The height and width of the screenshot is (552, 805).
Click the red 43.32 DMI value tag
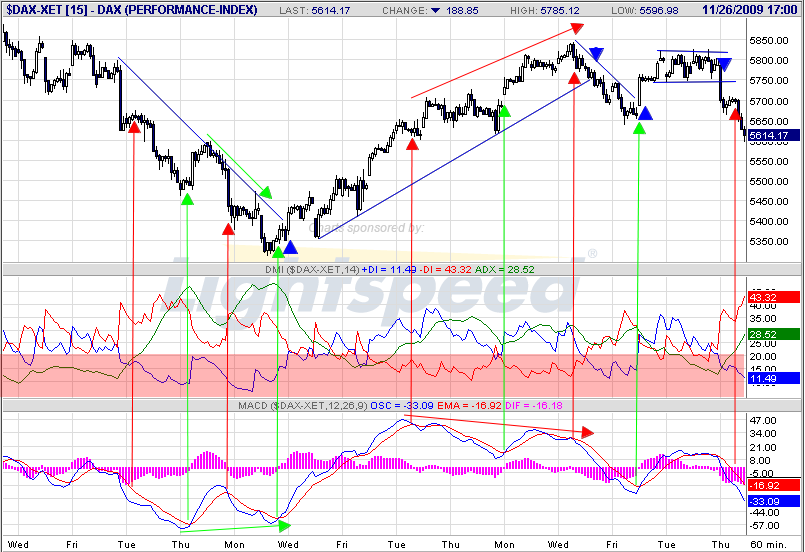coord(774,297)
